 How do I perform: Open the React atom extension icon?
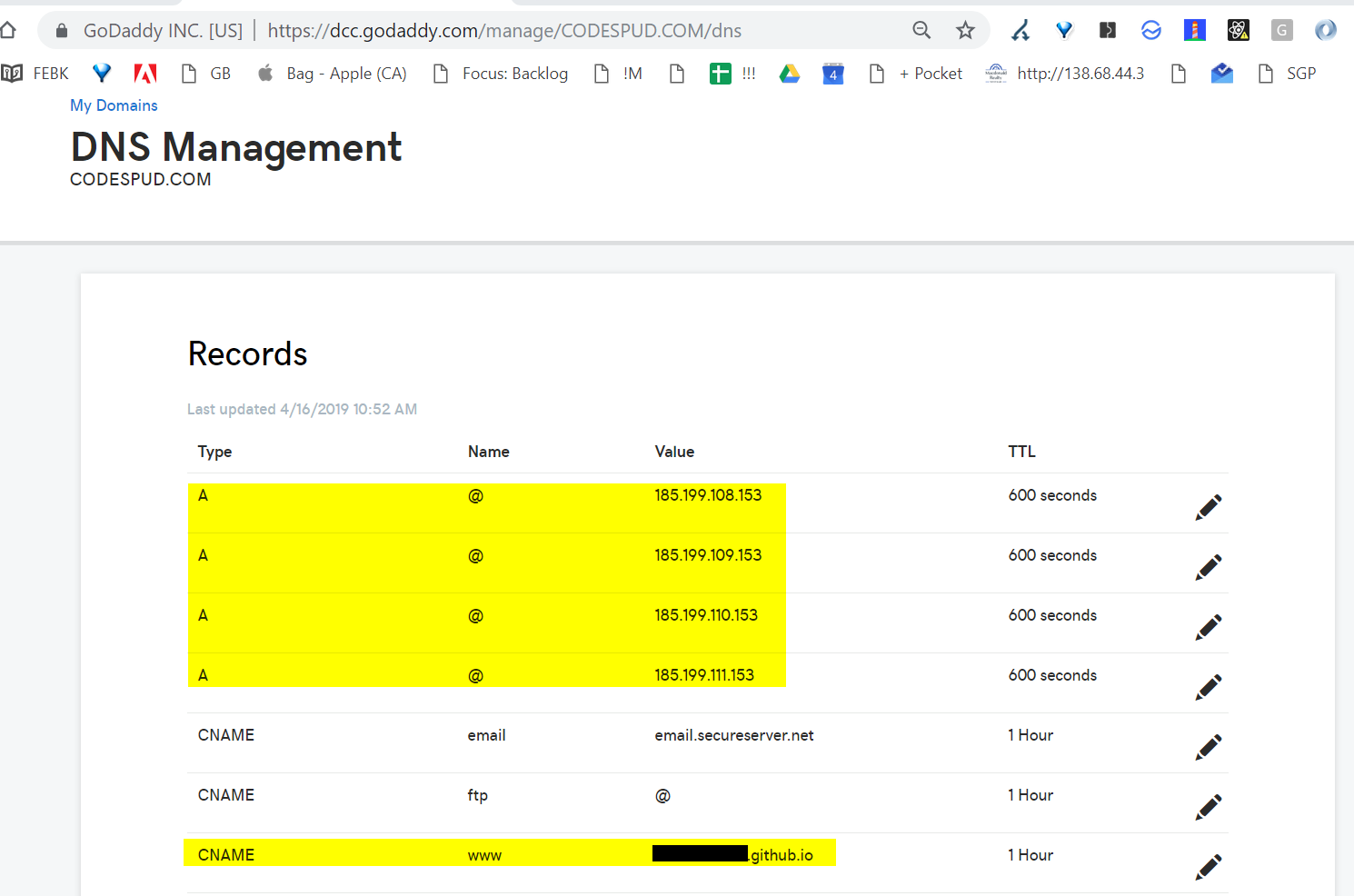coord(1238,31)
